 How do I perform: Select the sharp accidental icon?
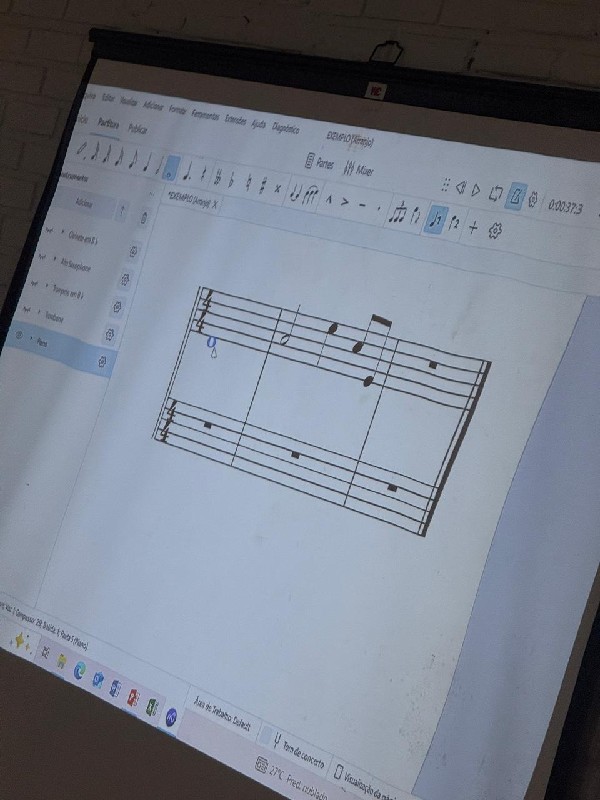262,184
